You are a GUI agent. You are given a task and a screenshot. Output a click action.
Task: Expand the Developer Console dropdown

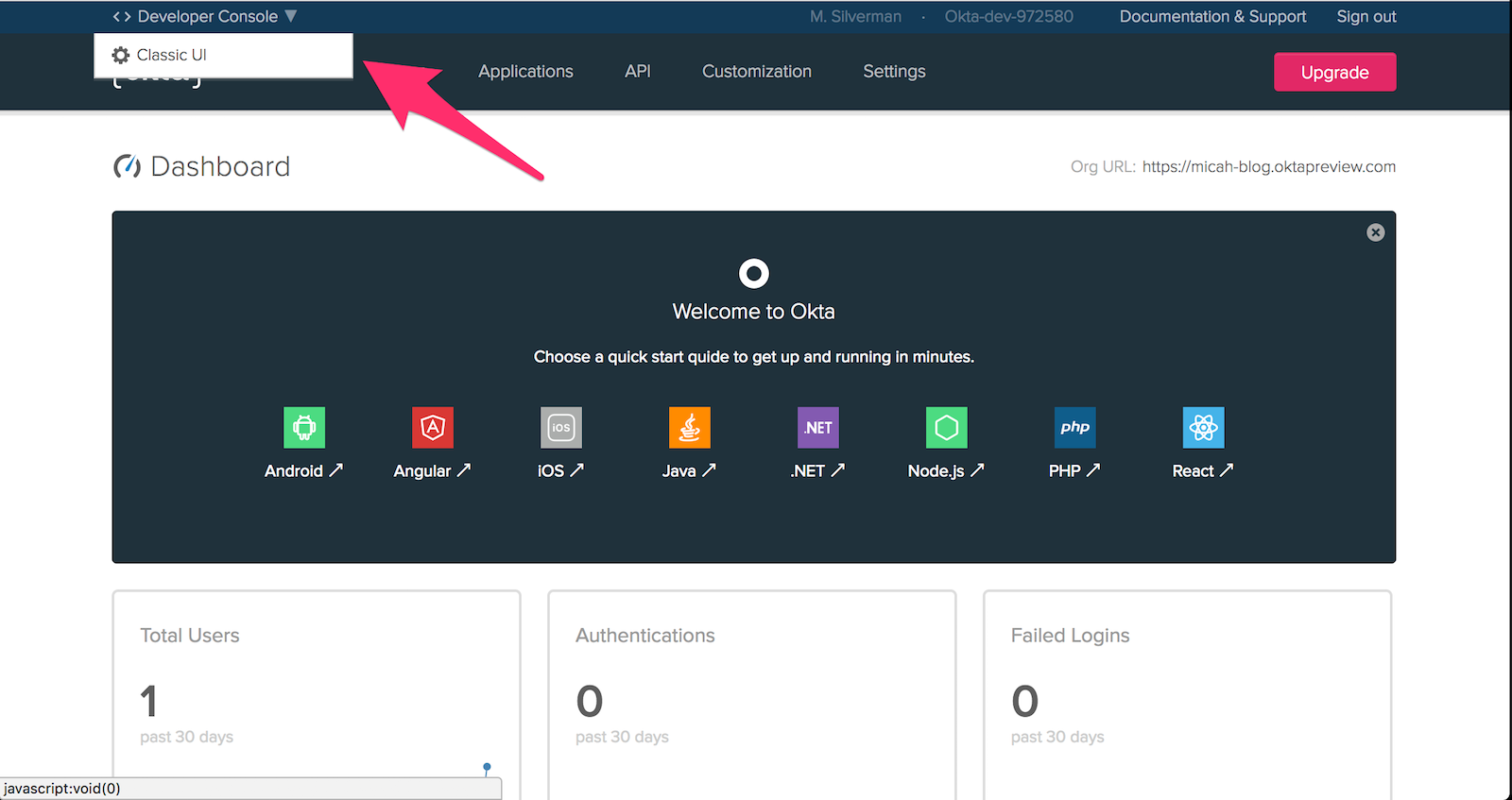pos(205,16)
